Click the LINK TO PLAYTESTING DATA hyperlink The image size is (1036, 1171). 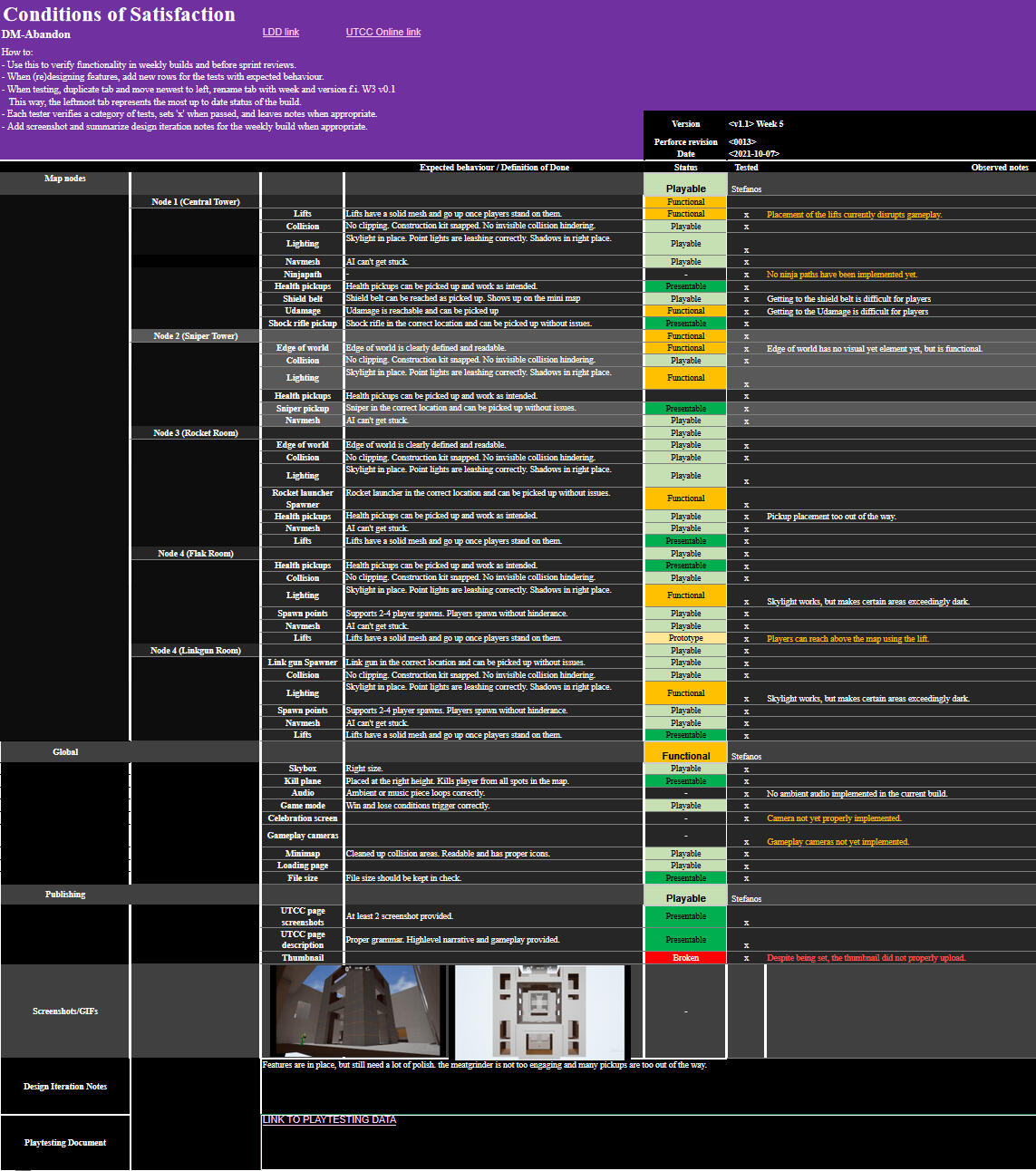tap(329, 1119)
